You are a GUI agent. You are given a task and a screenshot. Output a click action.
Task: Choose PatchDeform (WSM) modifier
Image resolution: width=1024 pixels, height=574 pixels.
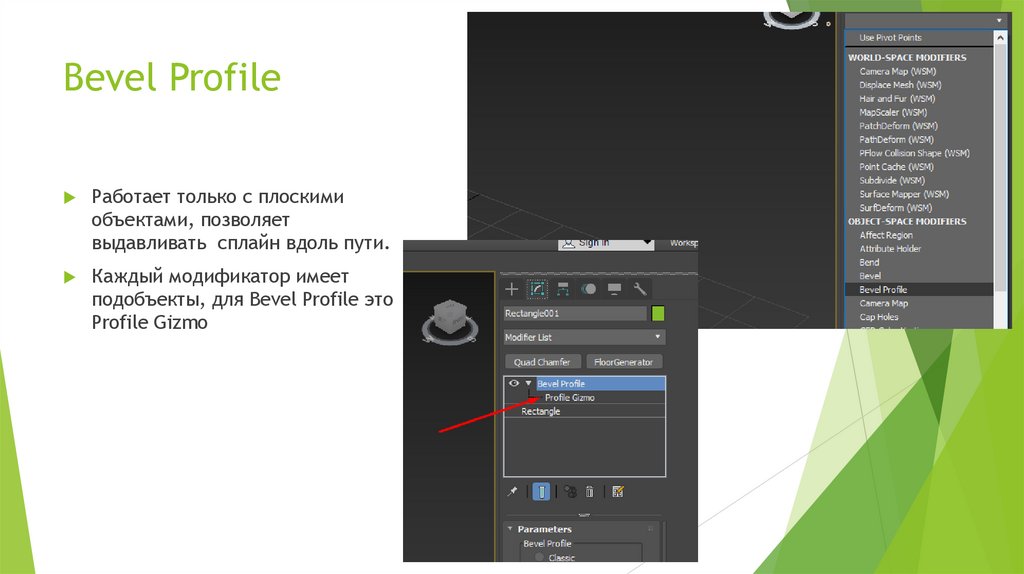coord(898,126)
